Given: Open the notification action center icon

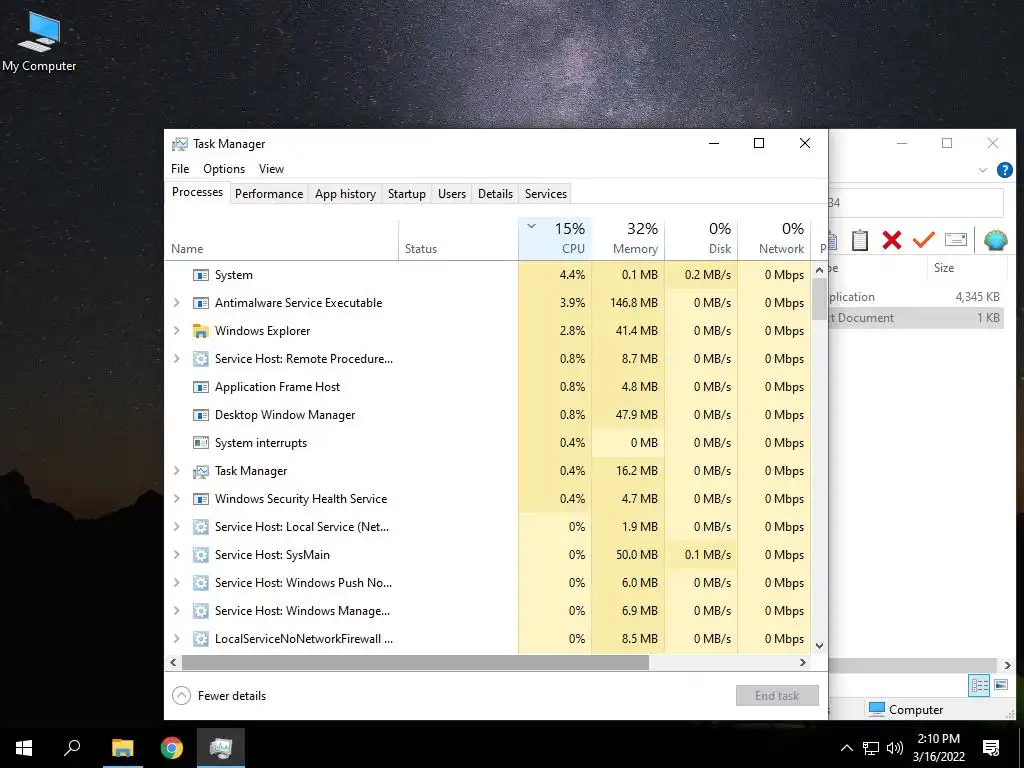Looking at the screenshot, I should coord(991,748).
